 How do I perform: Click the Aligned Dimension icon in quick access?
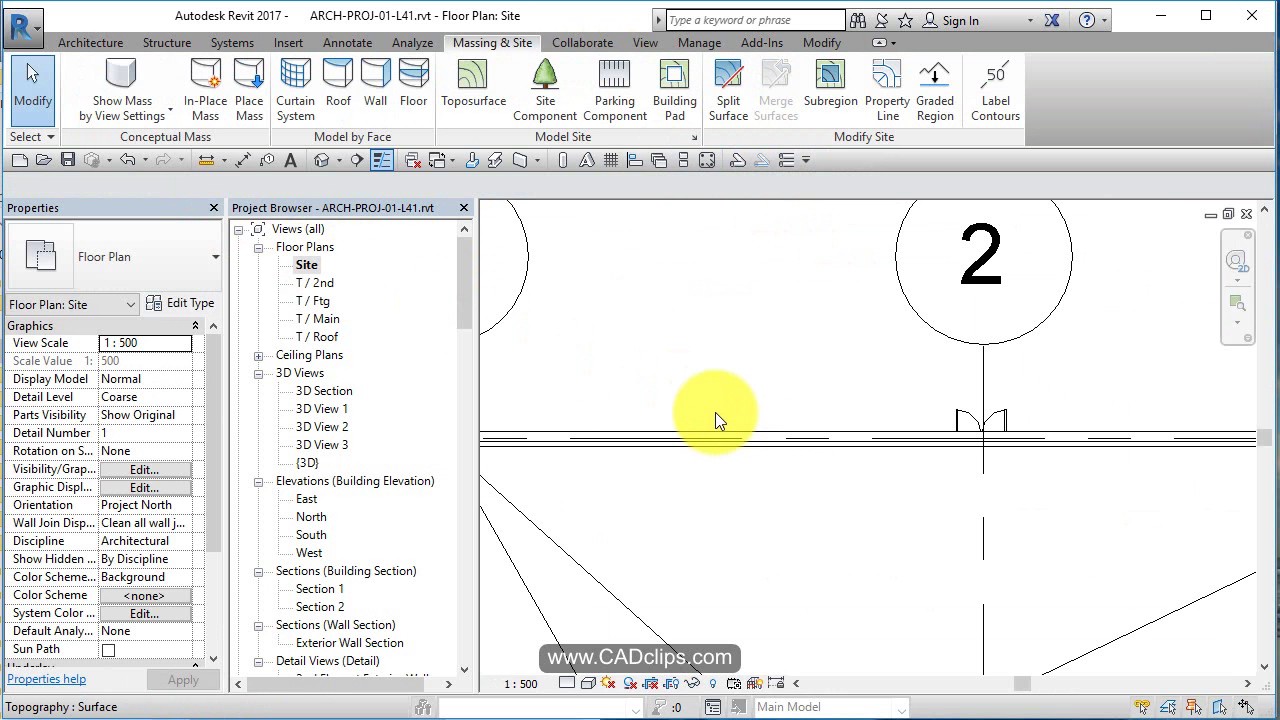245,160
